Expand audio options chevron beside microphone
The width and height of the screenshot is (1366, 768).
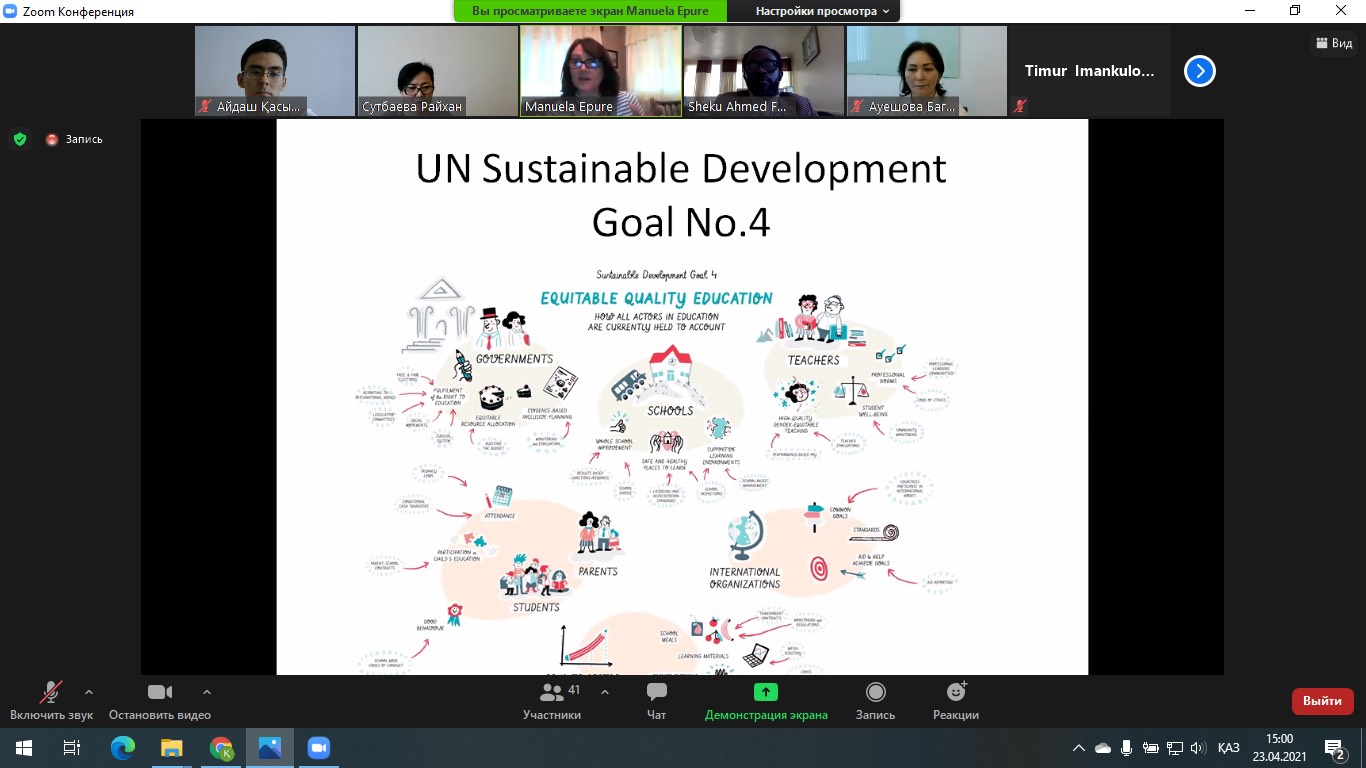tap(89, 691)
